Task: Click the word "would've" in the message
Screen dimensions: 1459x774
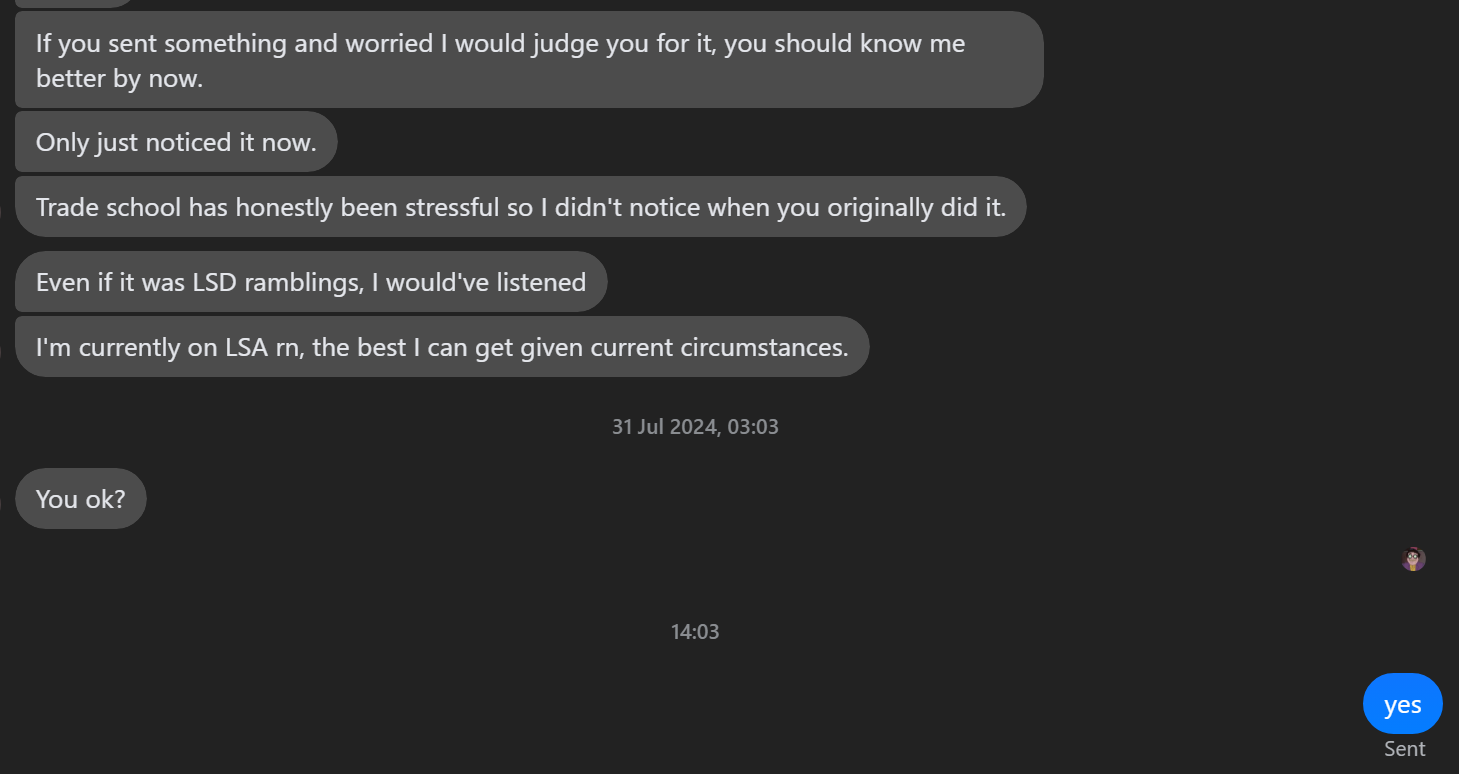Action: tap(436, 282)
